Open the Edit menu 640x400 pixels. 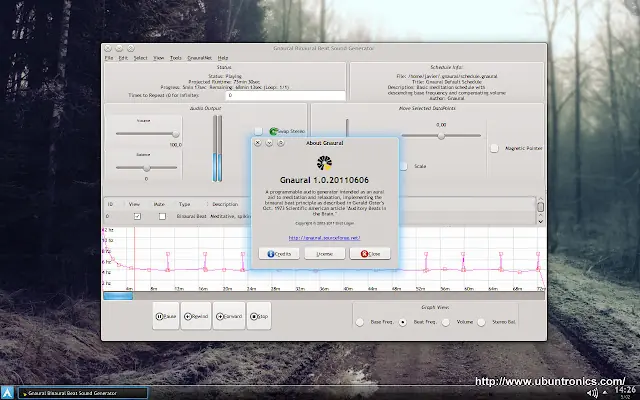[x=123, y=58]
